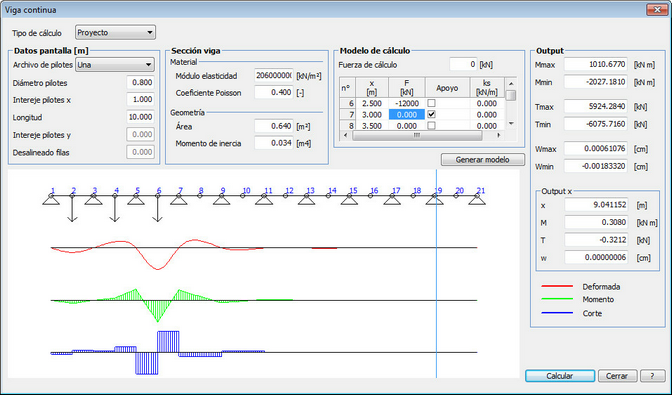Click the table's scroll right arrow
This screenshot has height=395, width=672.
tap(498, 135)
